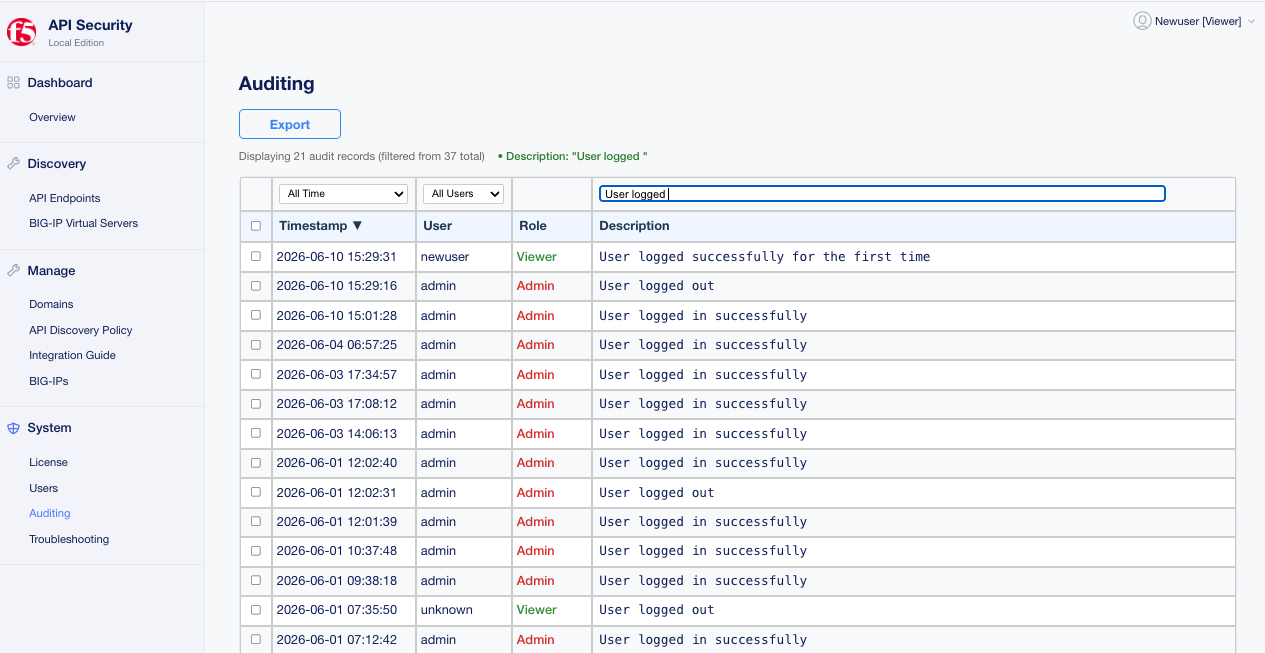Click the active filter 'Description: User logged' label

click(x=573, y=156)
